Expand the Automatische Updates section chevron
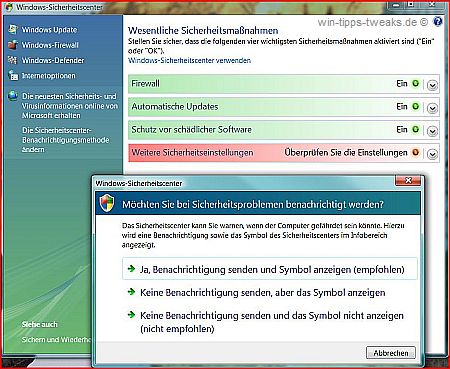The image size is (450, 369). (x=432, y=108)
